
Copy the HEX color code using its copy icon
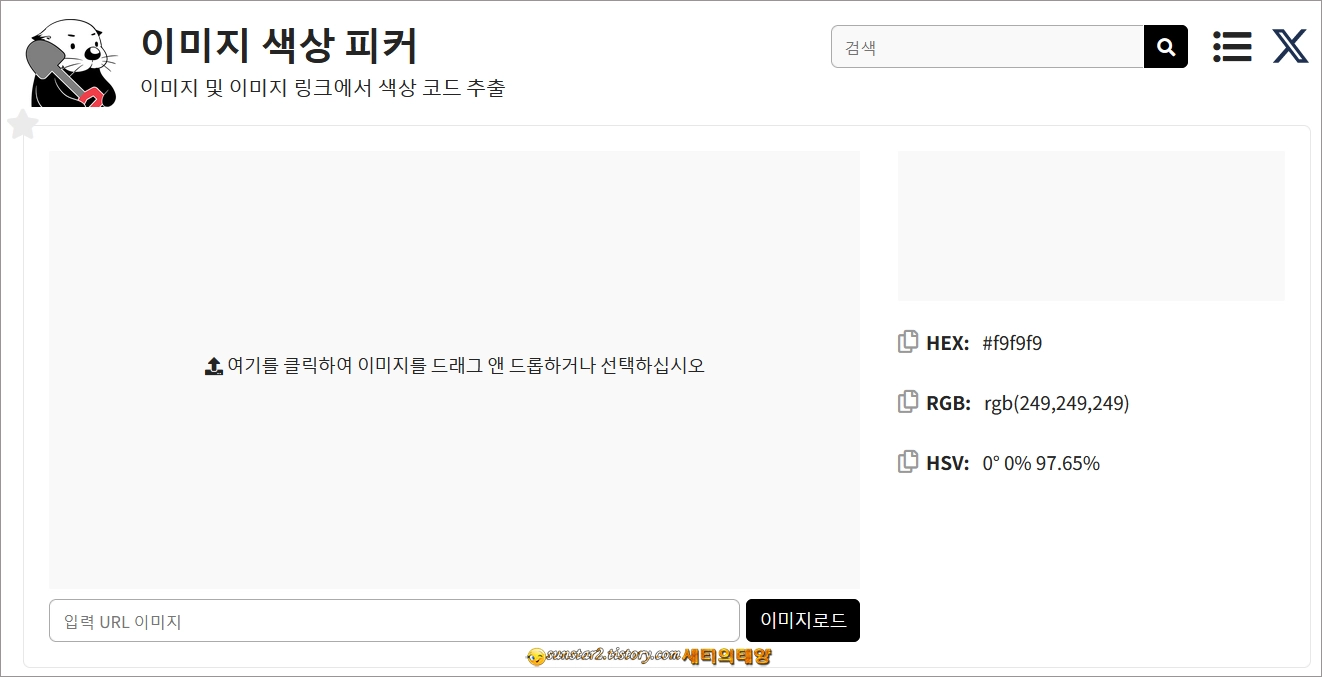point(907,342)
